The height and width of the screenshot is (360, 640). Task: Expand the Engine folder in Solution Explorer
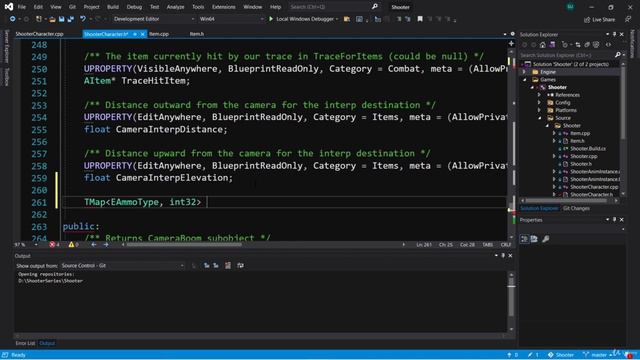pyautogui.click(x=525, y=72)
